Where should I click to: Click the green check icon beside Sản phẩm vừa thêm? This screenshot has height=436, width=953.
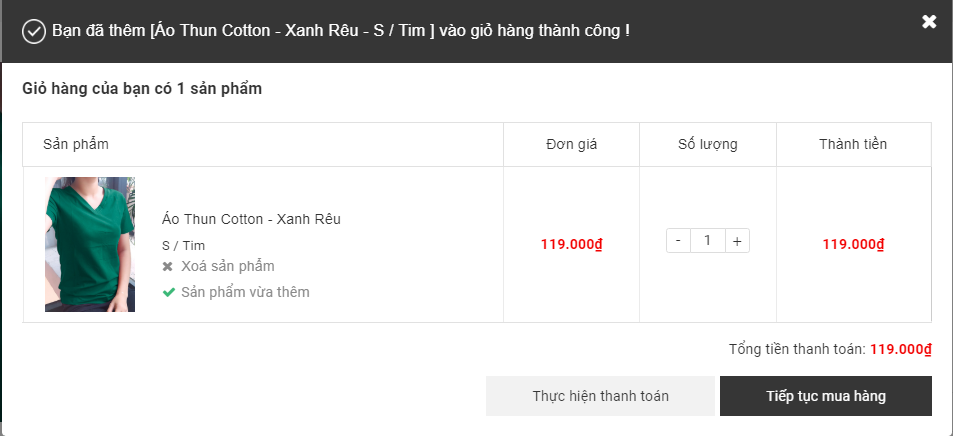point(168,293)
